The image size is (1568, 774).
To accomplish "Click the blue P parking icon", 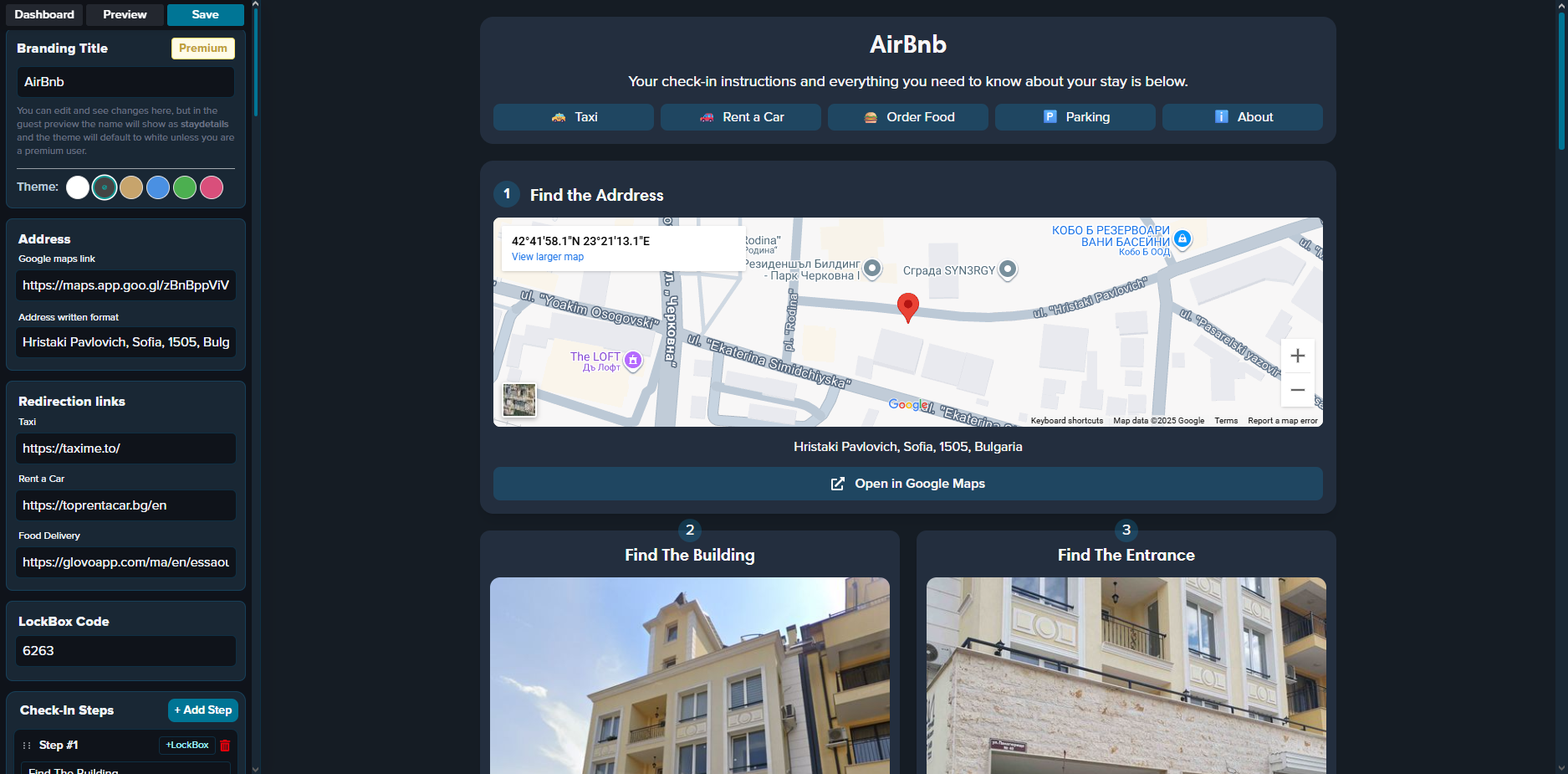I will point(1050,117).
